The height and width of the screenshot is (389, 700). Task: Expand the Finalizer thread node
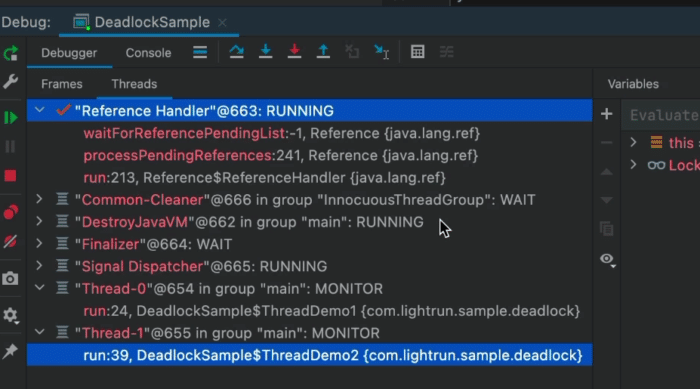tap(39, 243)
